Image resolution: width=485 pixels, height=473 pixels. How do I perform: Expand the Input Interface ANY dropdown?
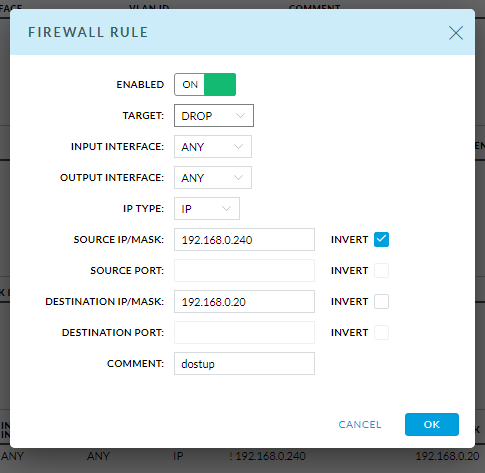(213, 146)
